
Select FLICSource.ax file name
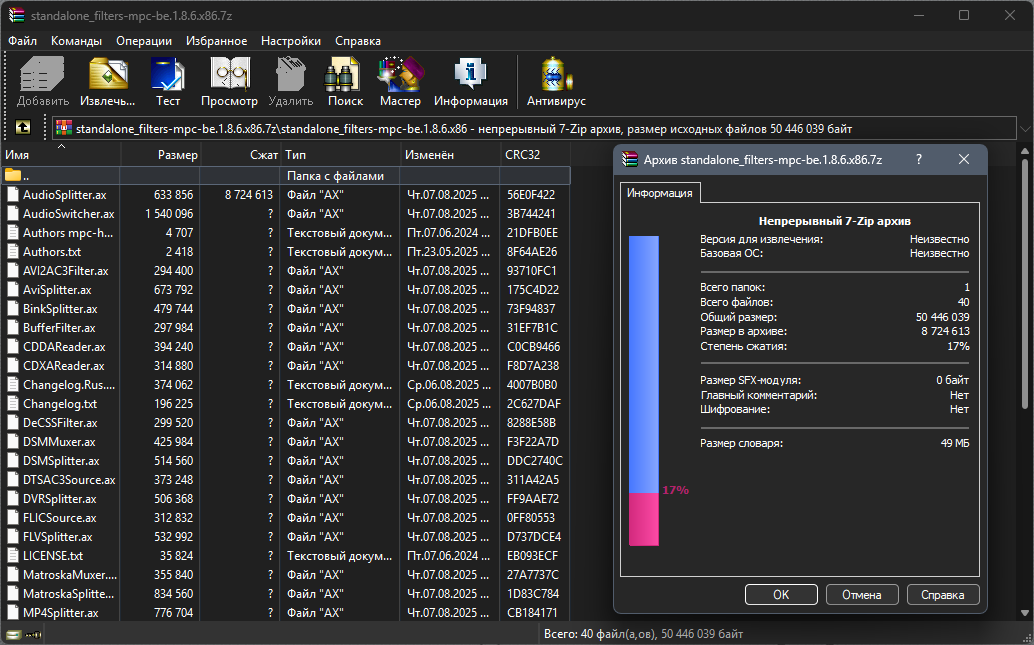coord(60,518)
